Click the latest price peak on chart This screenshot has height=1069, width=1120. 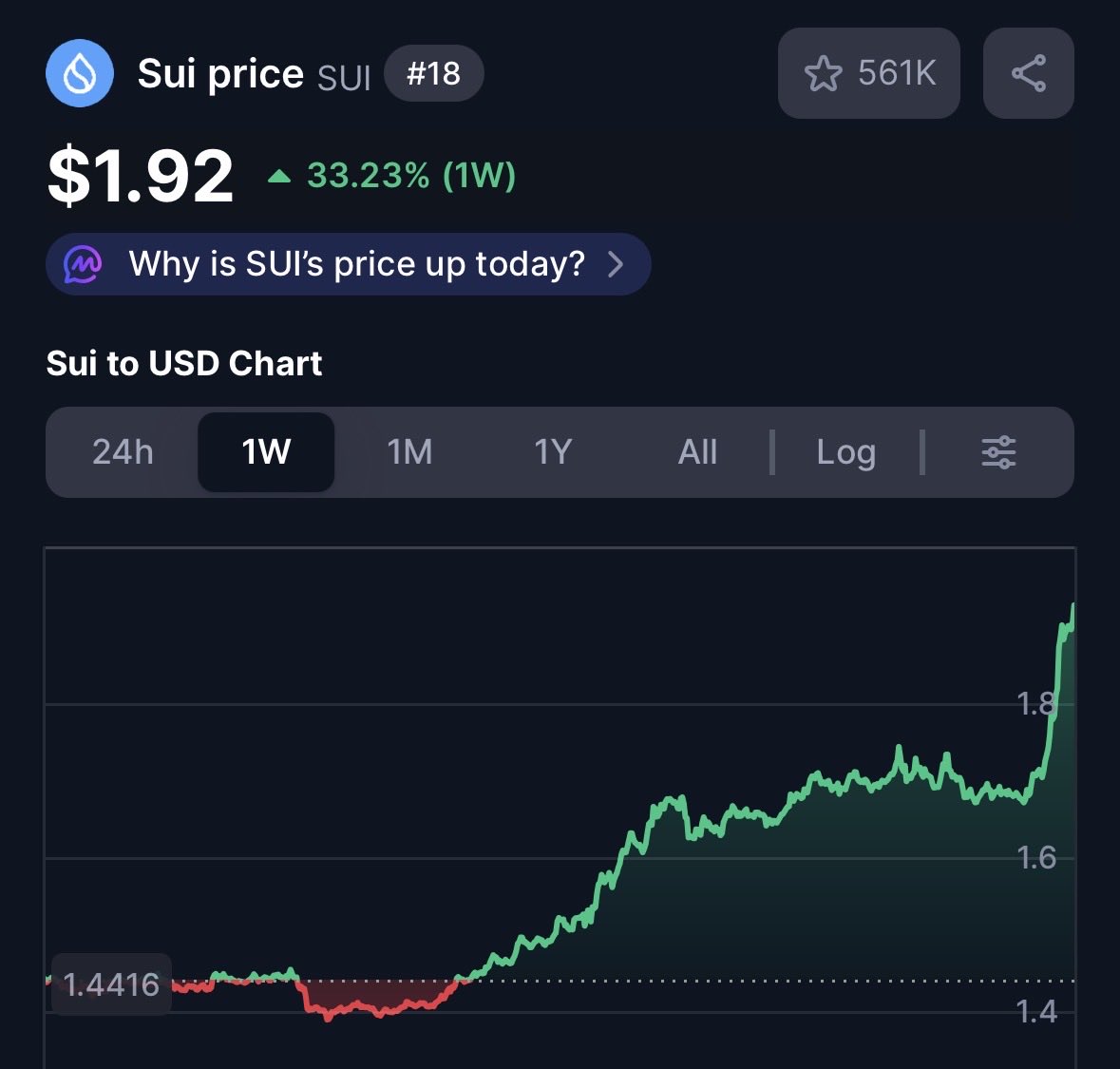pos(1073,607)
